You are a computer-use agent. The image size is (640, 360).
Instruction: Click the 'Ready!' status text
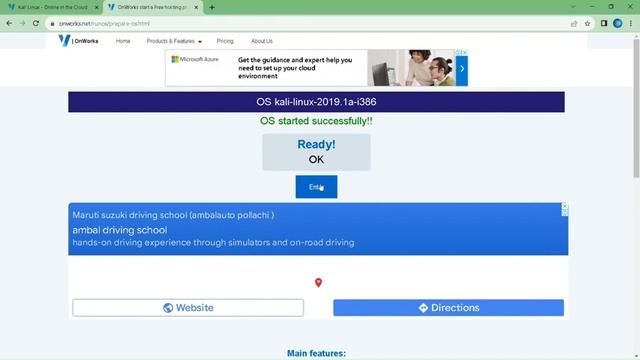[316, 144]
